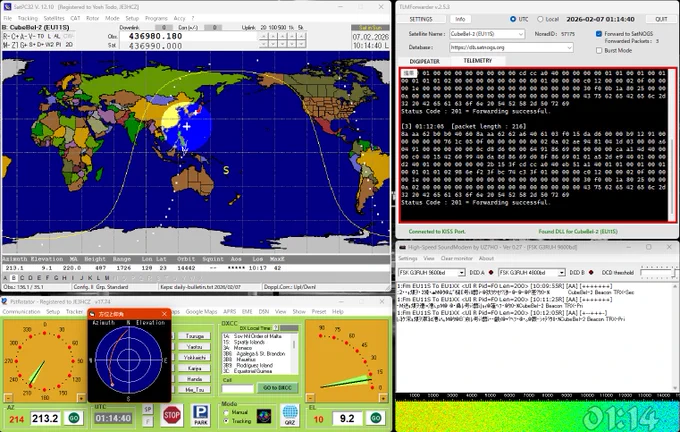Image resolution: width=680 pixels, height=432 pixels.
Task: Open the QRZ globe icon in PstRotator
Action: pyautogui.click(x=290, y=415)
